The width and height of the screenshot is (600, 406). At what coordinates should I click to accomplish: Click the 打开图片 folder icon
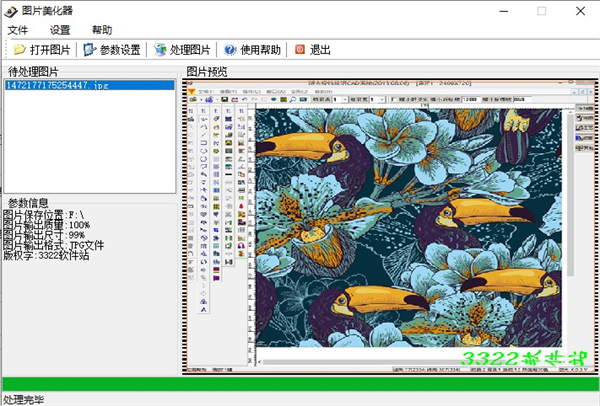(19, 49)
